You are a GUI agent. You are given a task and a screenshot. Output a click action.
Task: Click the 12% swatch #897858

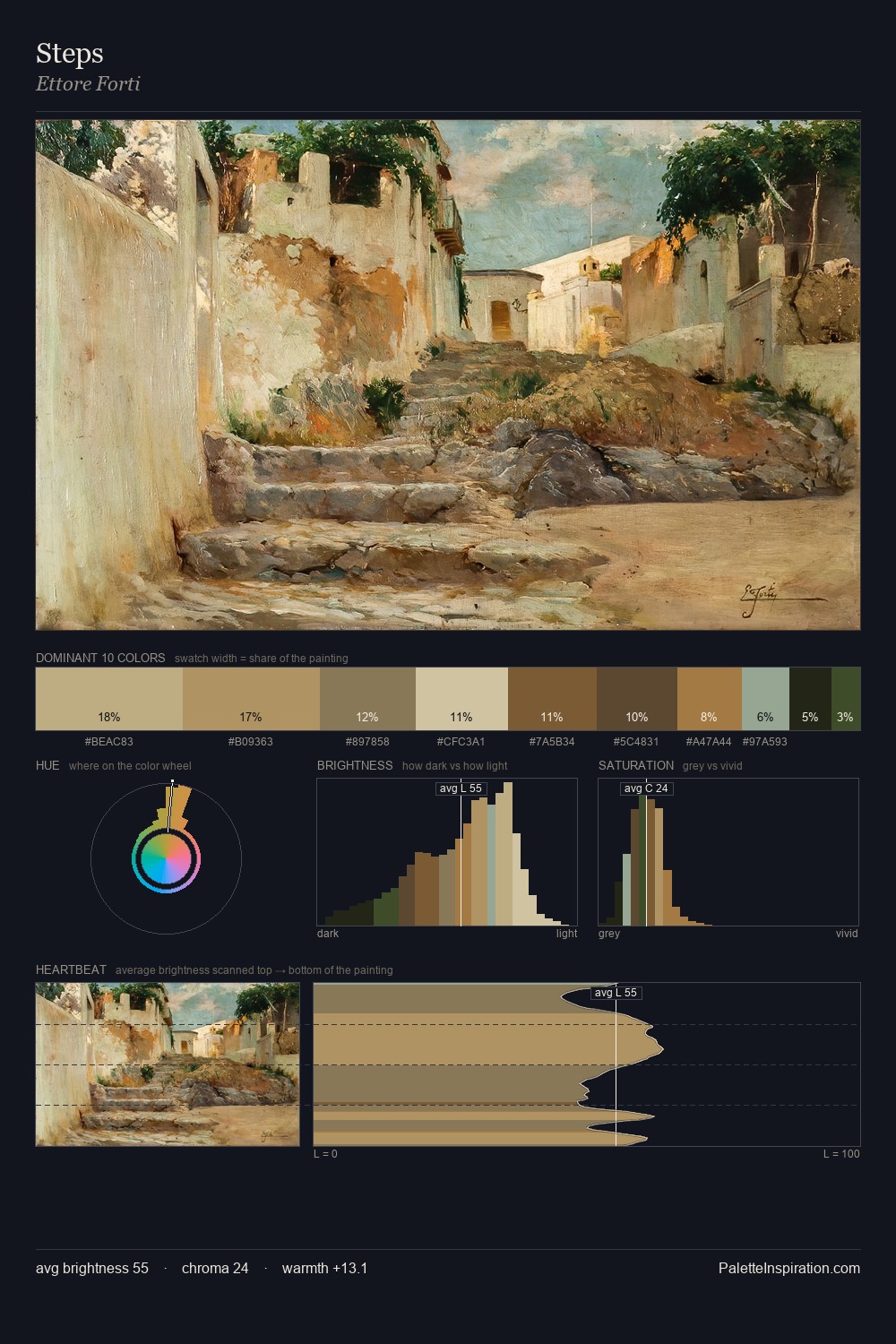[367, 699]
